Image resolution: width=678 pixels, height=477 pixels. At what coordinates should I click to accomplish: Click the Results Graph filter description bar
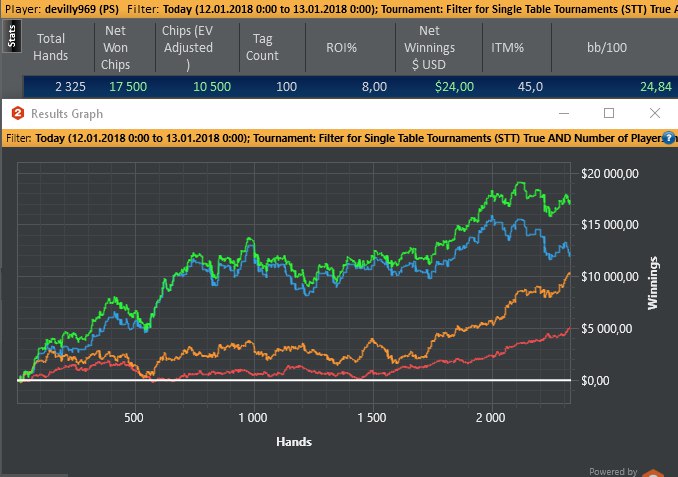[339, 138]
